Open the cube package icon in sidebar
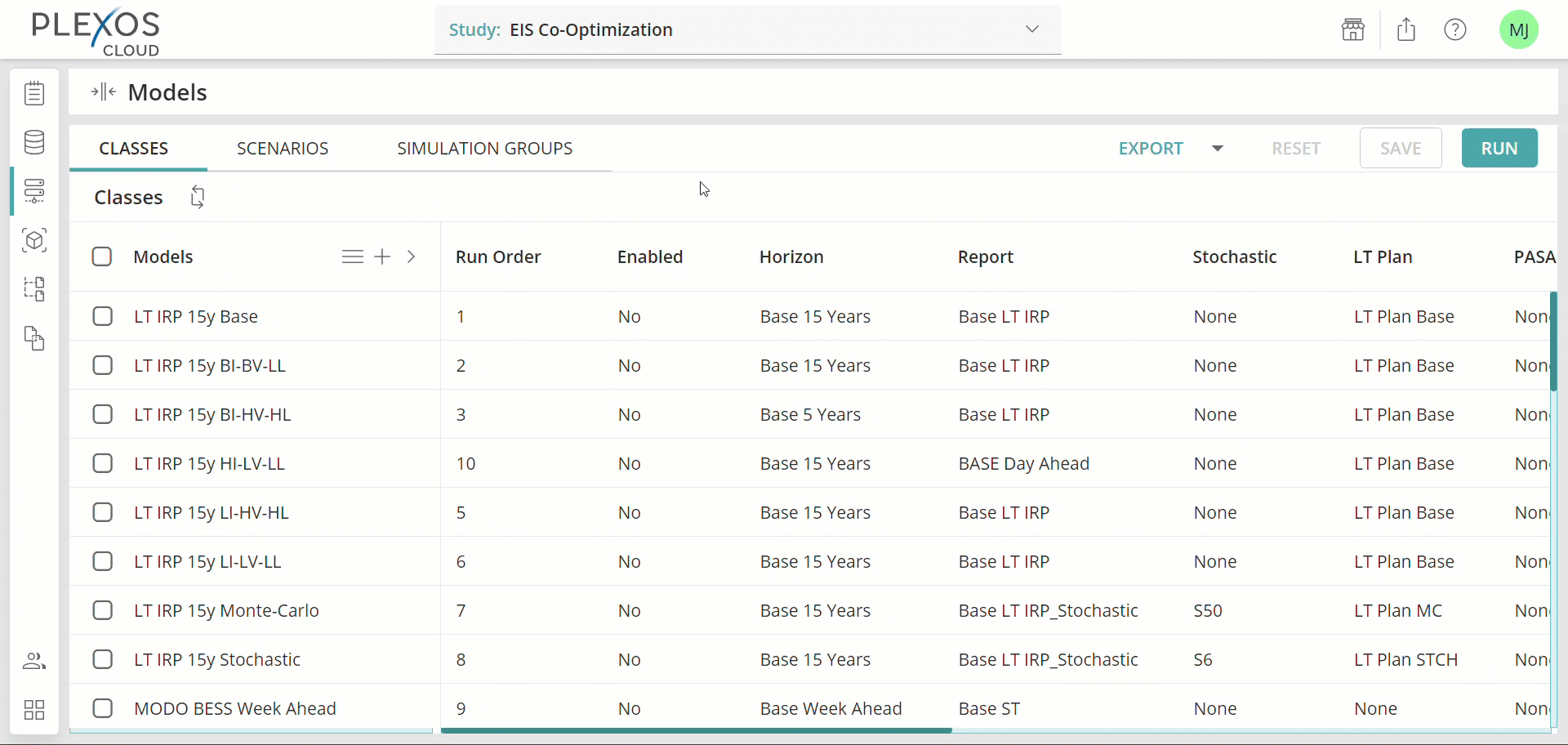This screenshot has height=745, width=1568. pyautogui.click(x=34, y=240)
